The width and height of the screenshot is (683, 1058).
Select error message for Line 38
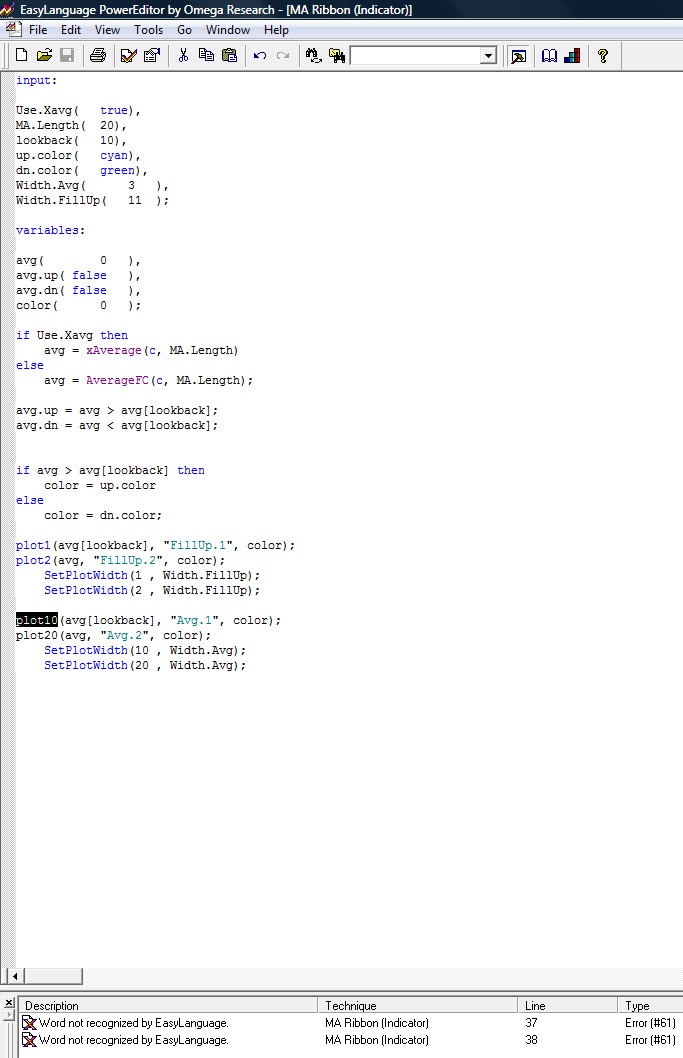[134, 1040]
